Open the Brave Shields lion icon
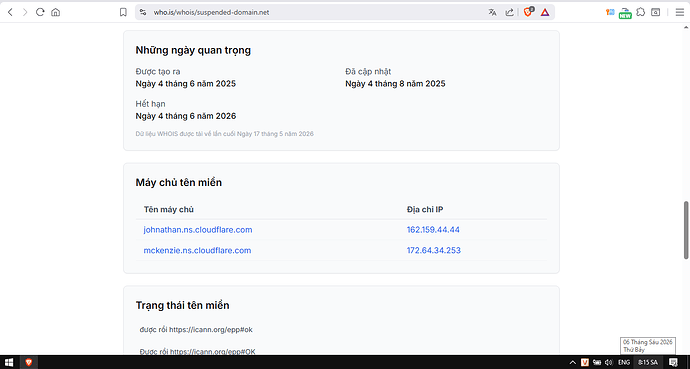Viewport: 690px width, 369px height. point(528,12)
